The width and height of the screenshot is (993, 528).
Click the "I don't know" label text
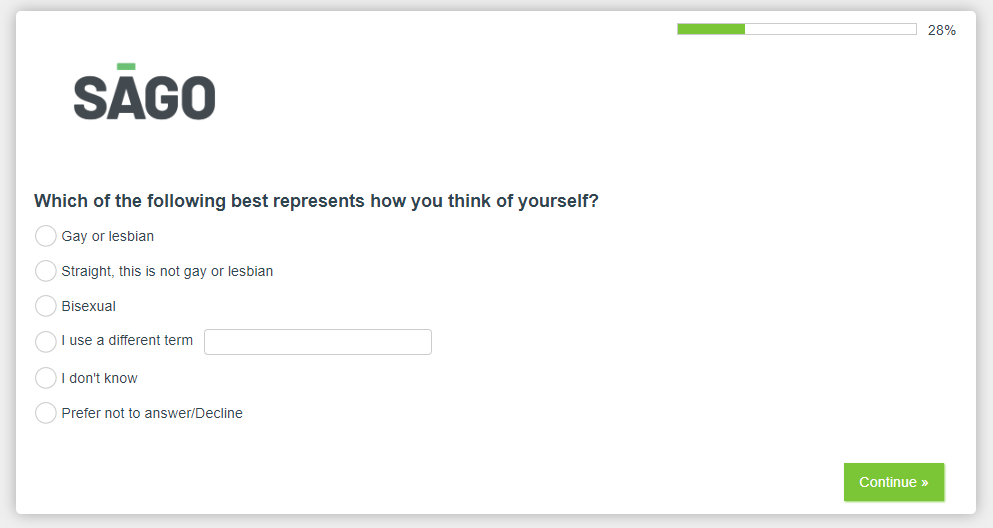tap(99, 379)
